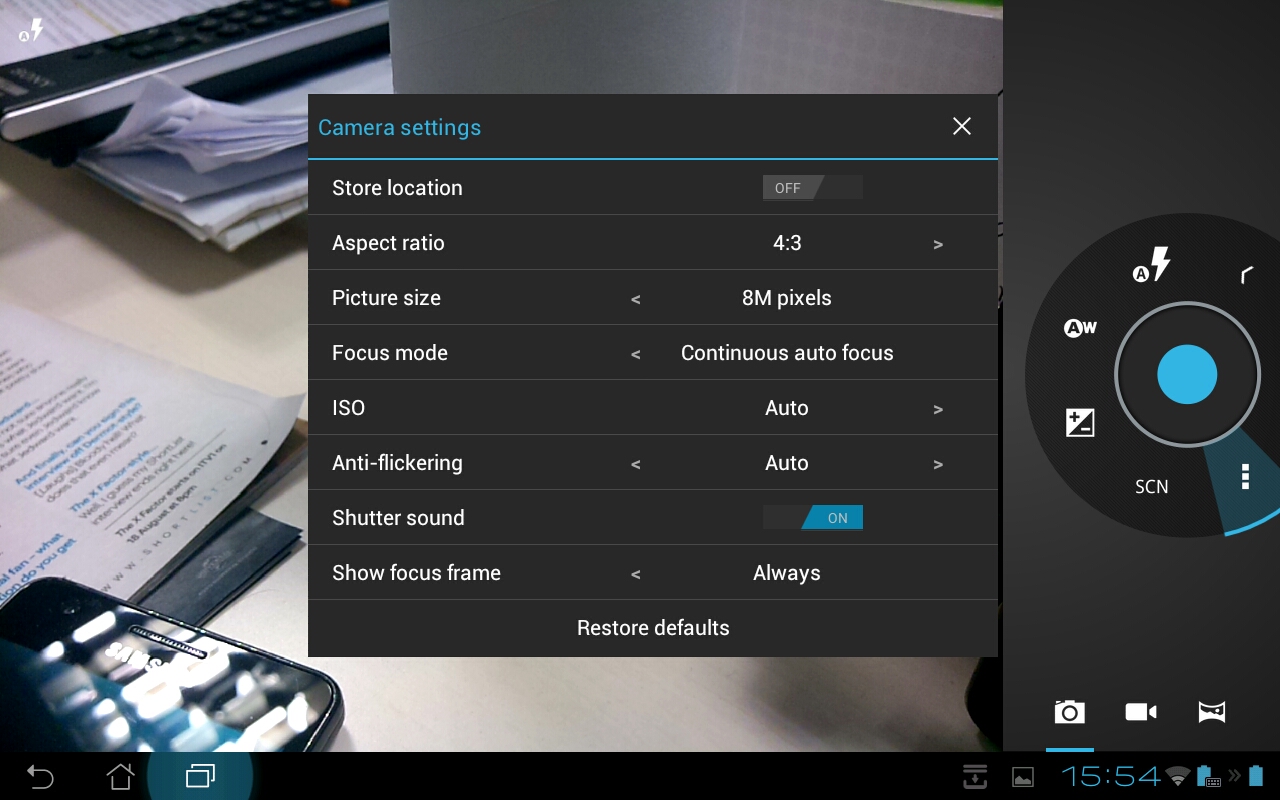Tap the three-dot more settings icon
1280x800 pixels.
coord(1245,476)
